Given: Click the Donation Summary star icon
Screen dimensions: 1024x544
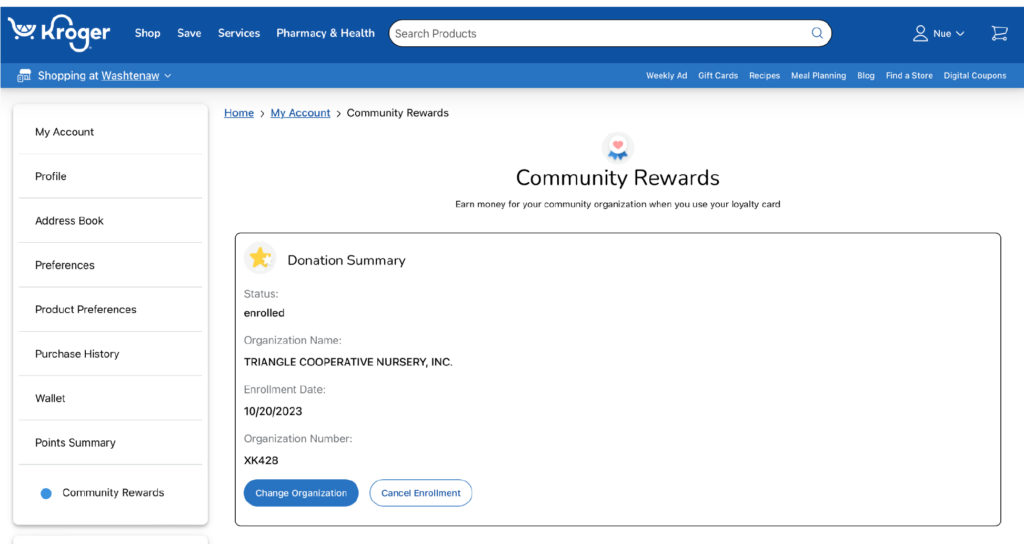Looking at the screenshot, I should click(260, 258).
